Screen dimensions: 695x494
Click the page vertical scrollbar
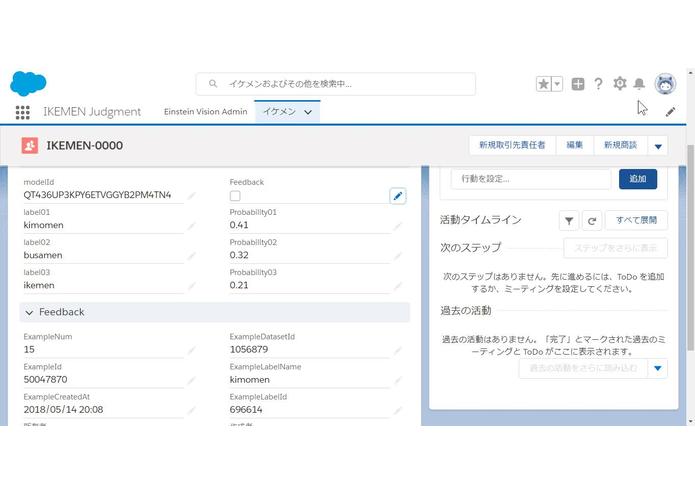tap(690, 246)
